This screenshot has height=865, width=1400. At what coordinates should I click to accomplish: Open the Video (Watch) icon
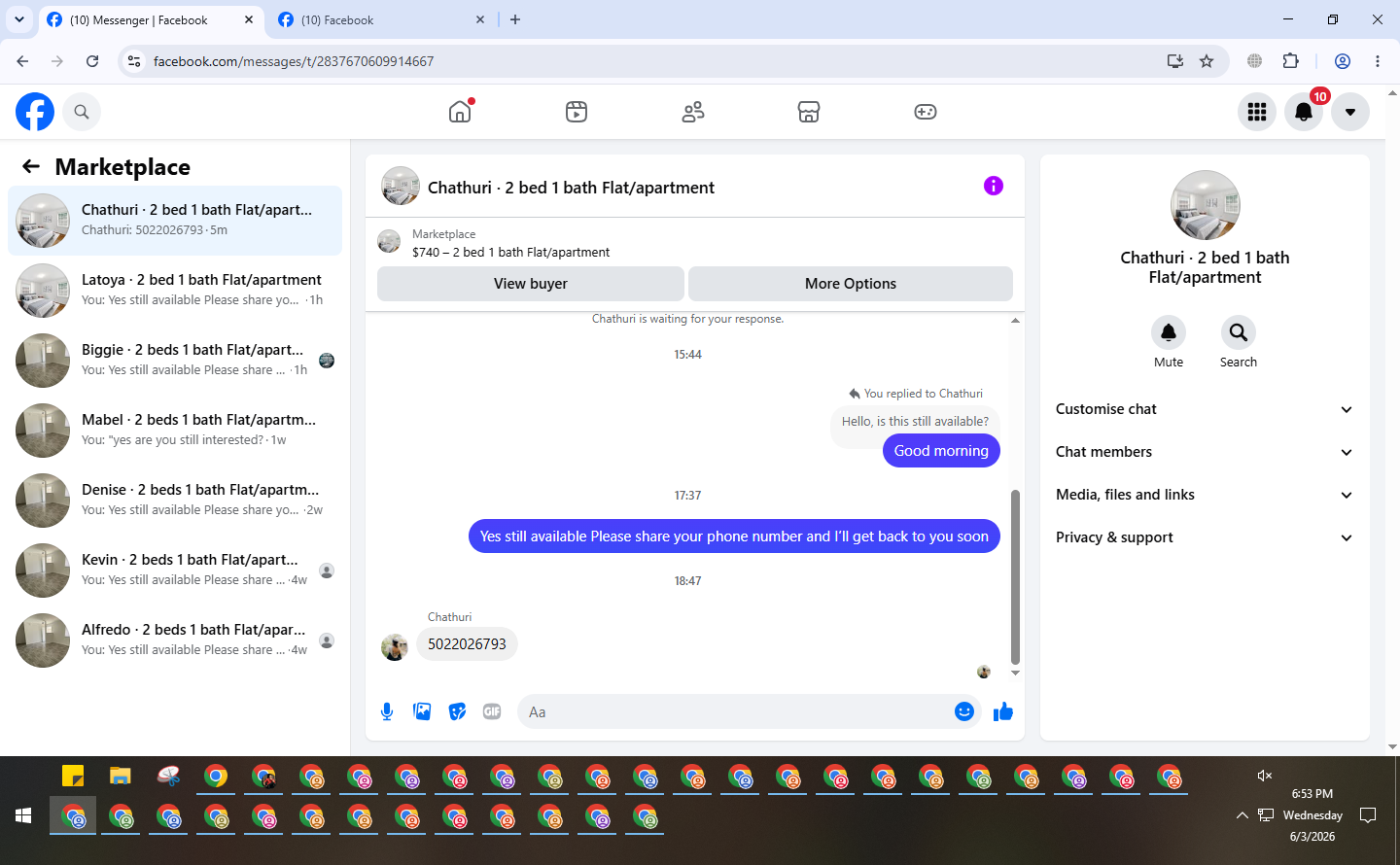click(x=577, y=112)
